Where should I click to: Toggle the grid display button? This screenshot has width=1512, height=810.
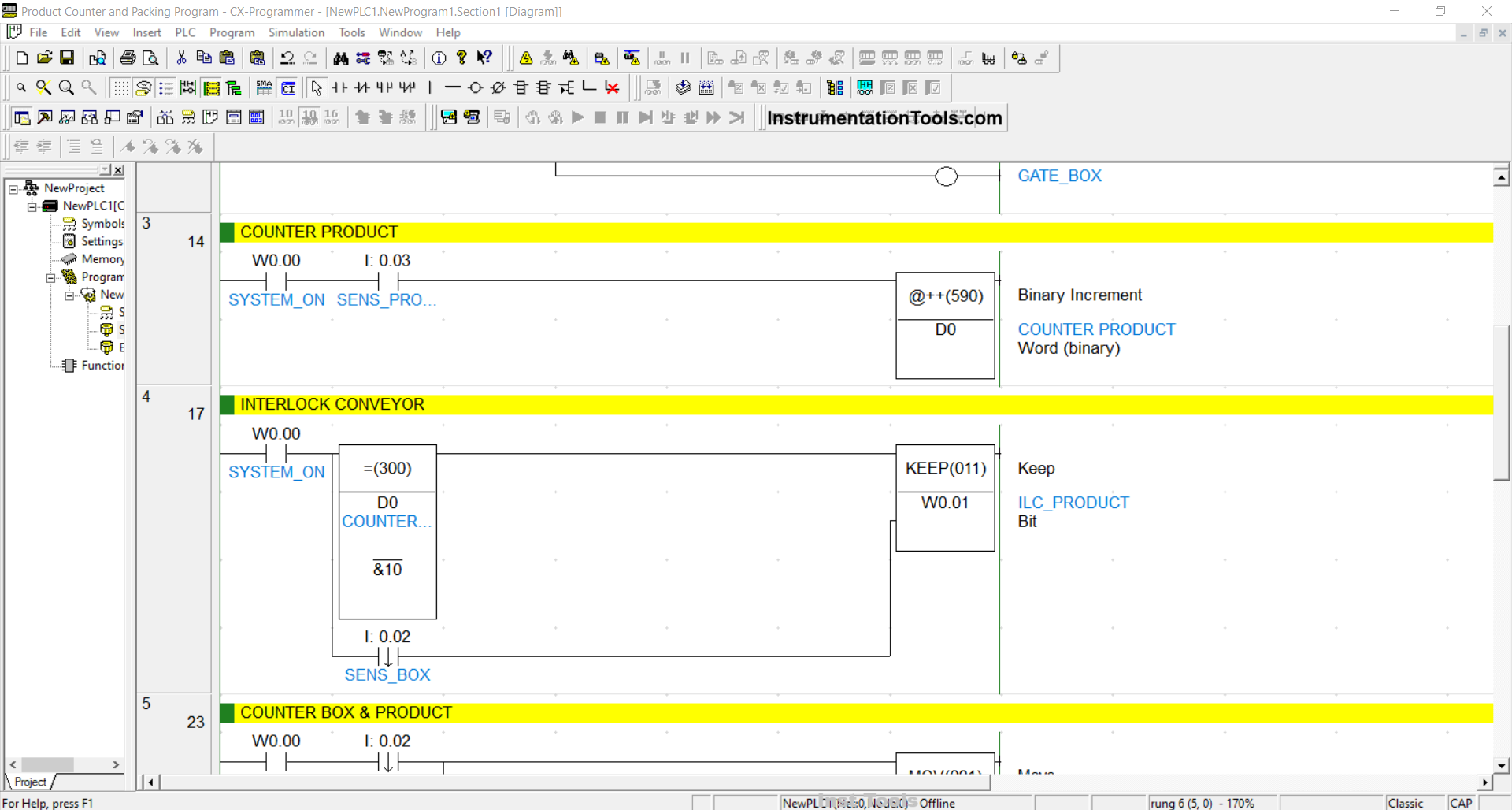120,87
